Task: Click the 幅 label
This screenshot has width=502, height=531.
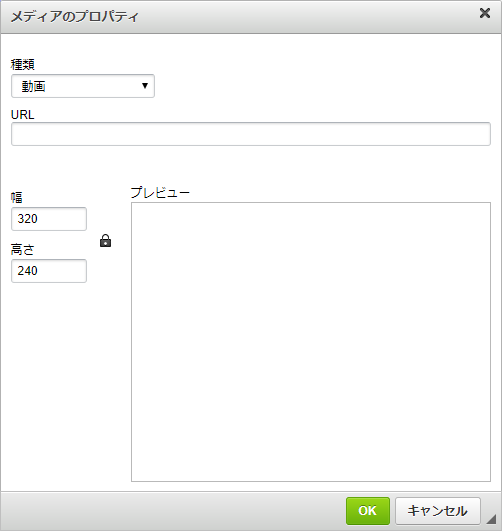Action: tap(17, 197)
